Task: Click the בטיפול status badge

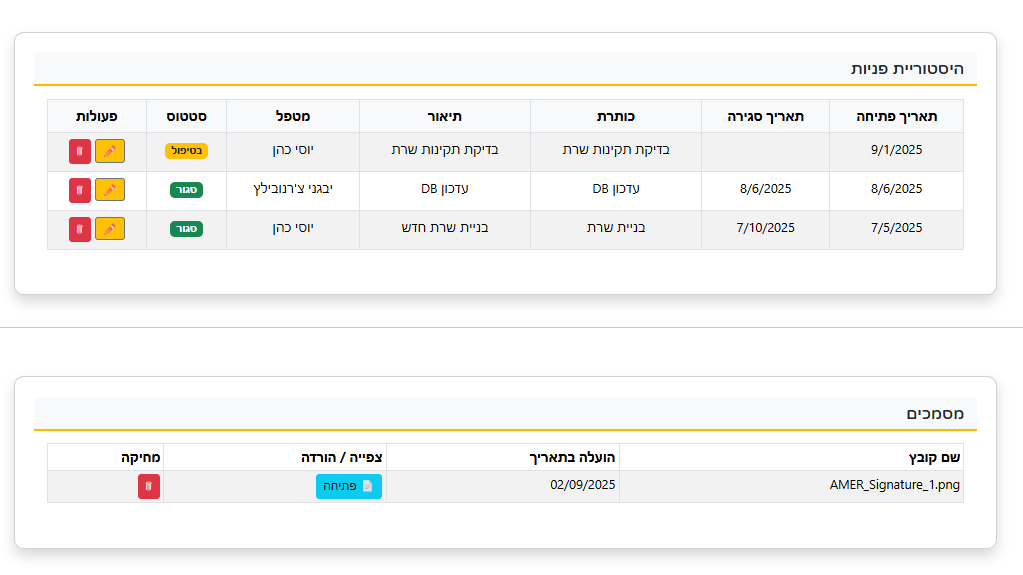Action: 187,151
